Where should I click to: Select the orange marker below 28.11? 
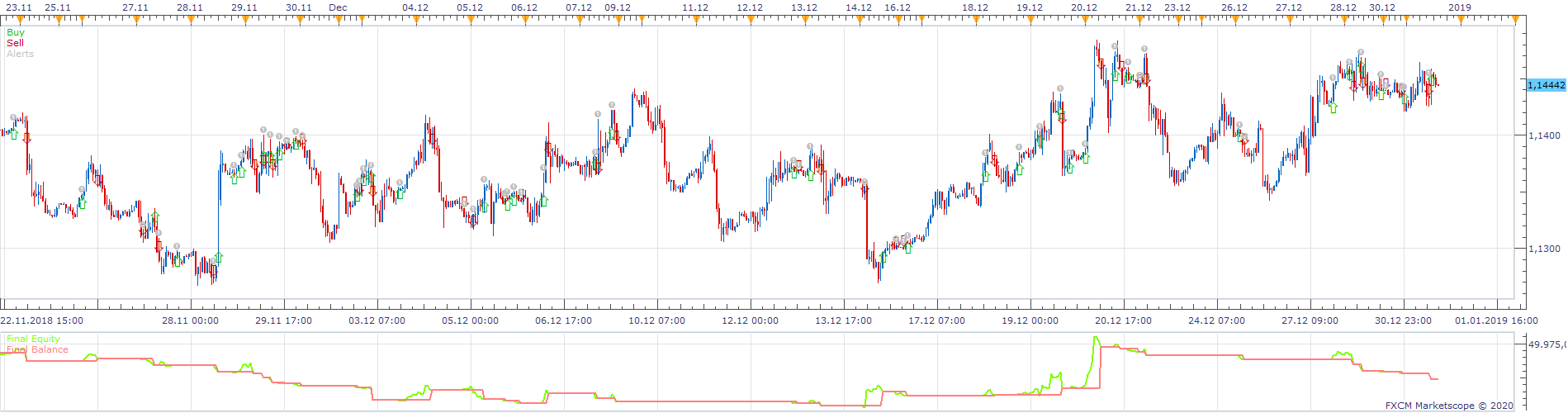[191, 19]
